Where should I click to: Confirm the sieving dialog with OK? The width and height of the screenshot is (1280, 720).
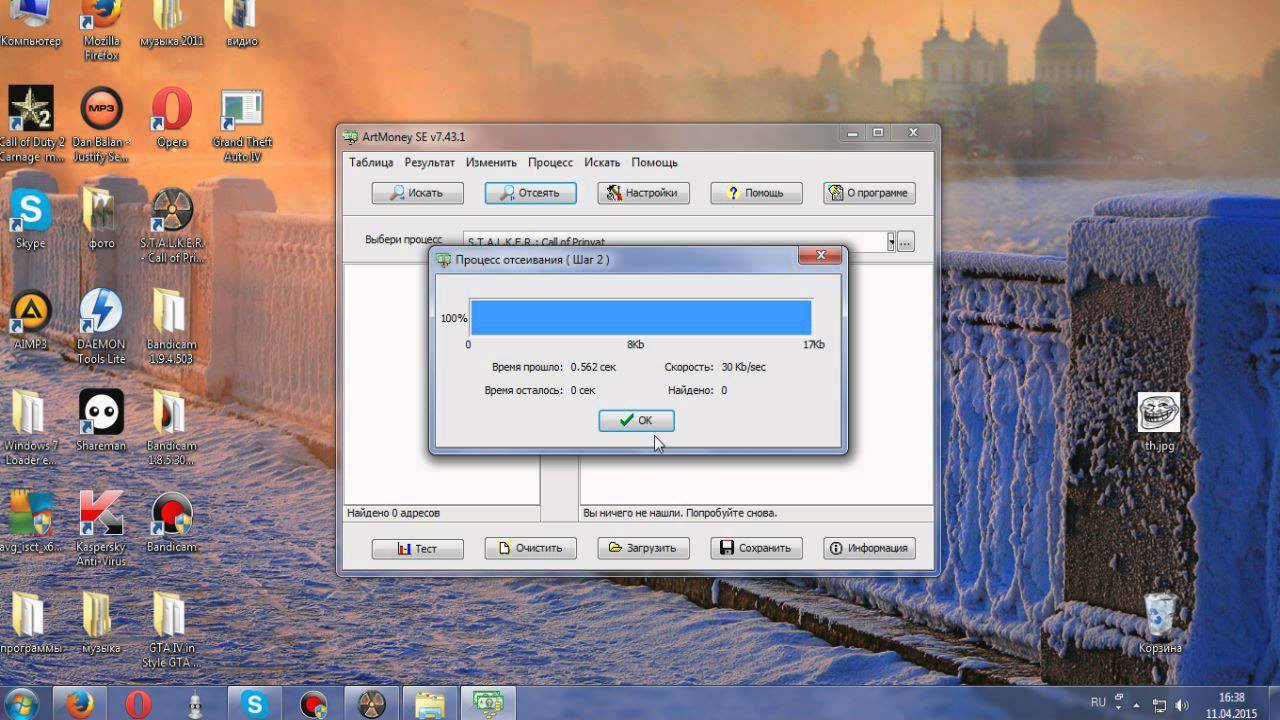tap(636, 420)
